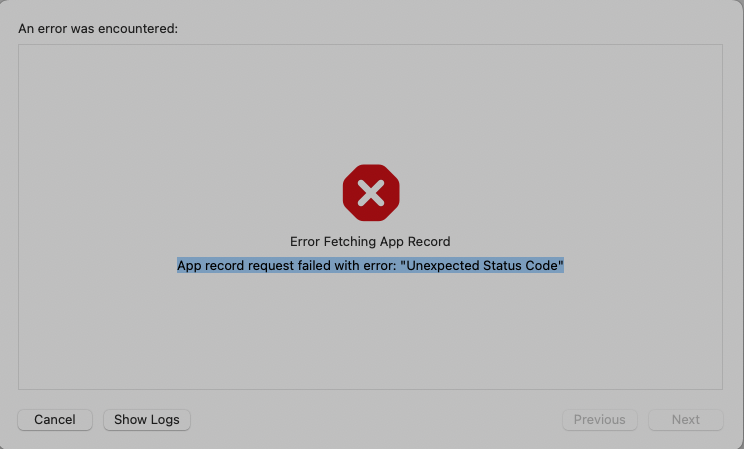Click the words "App record request failed"

[x=250, y=266]
